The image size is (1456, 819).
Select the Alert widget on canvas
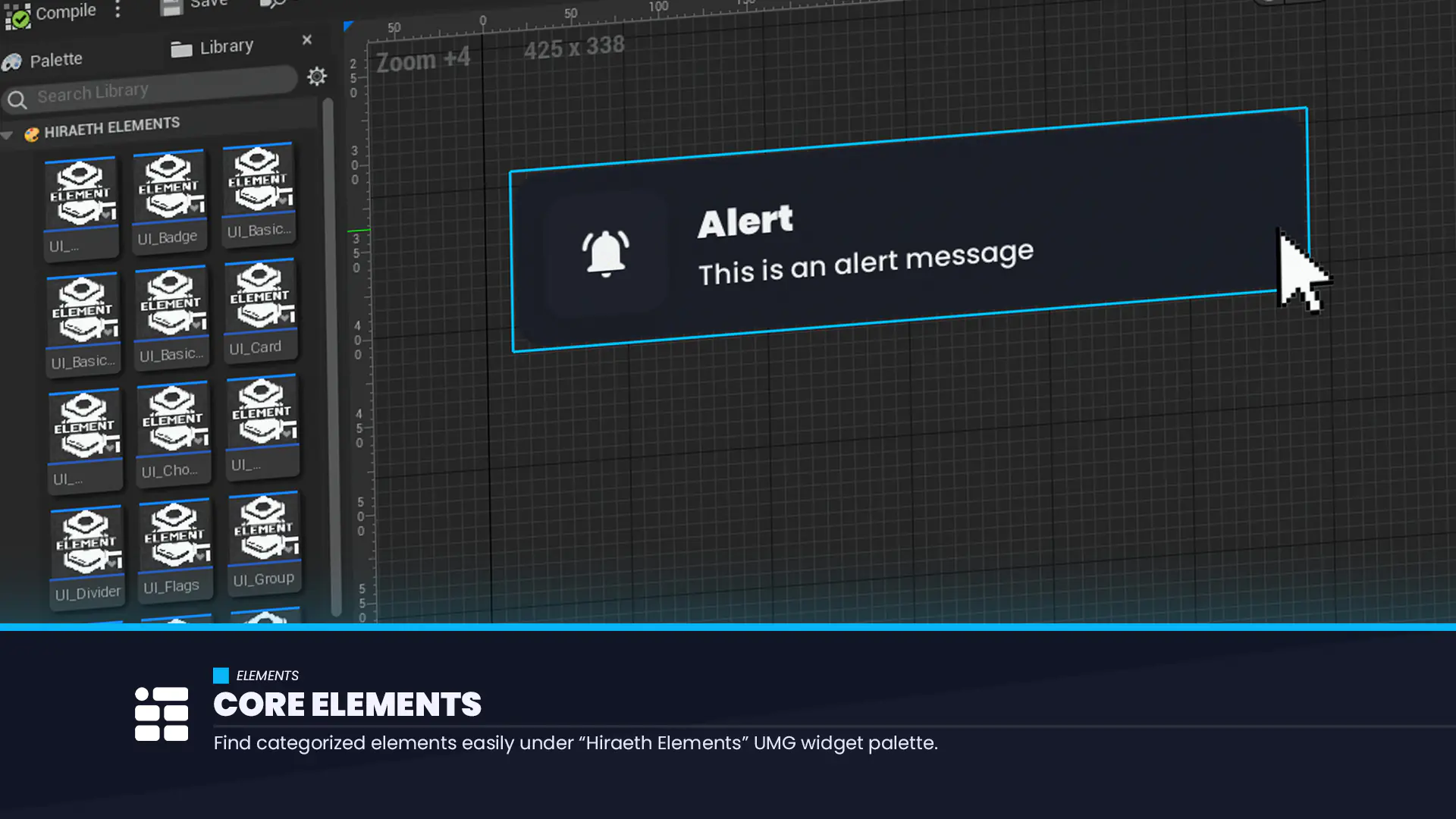click(909, 230)
